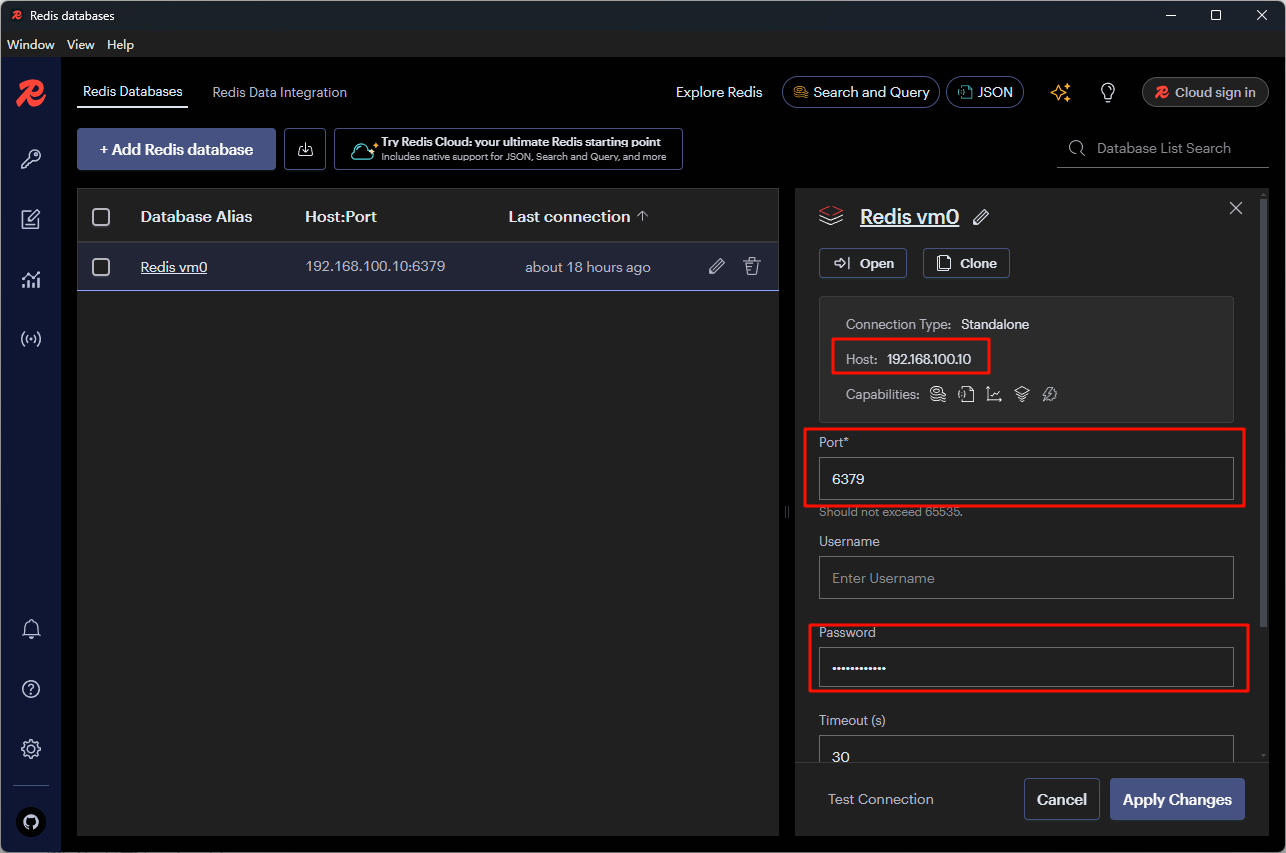Click the Username input field
Image resolution: width=1286 pixels, height=853 pixels.
(1025, 578)
